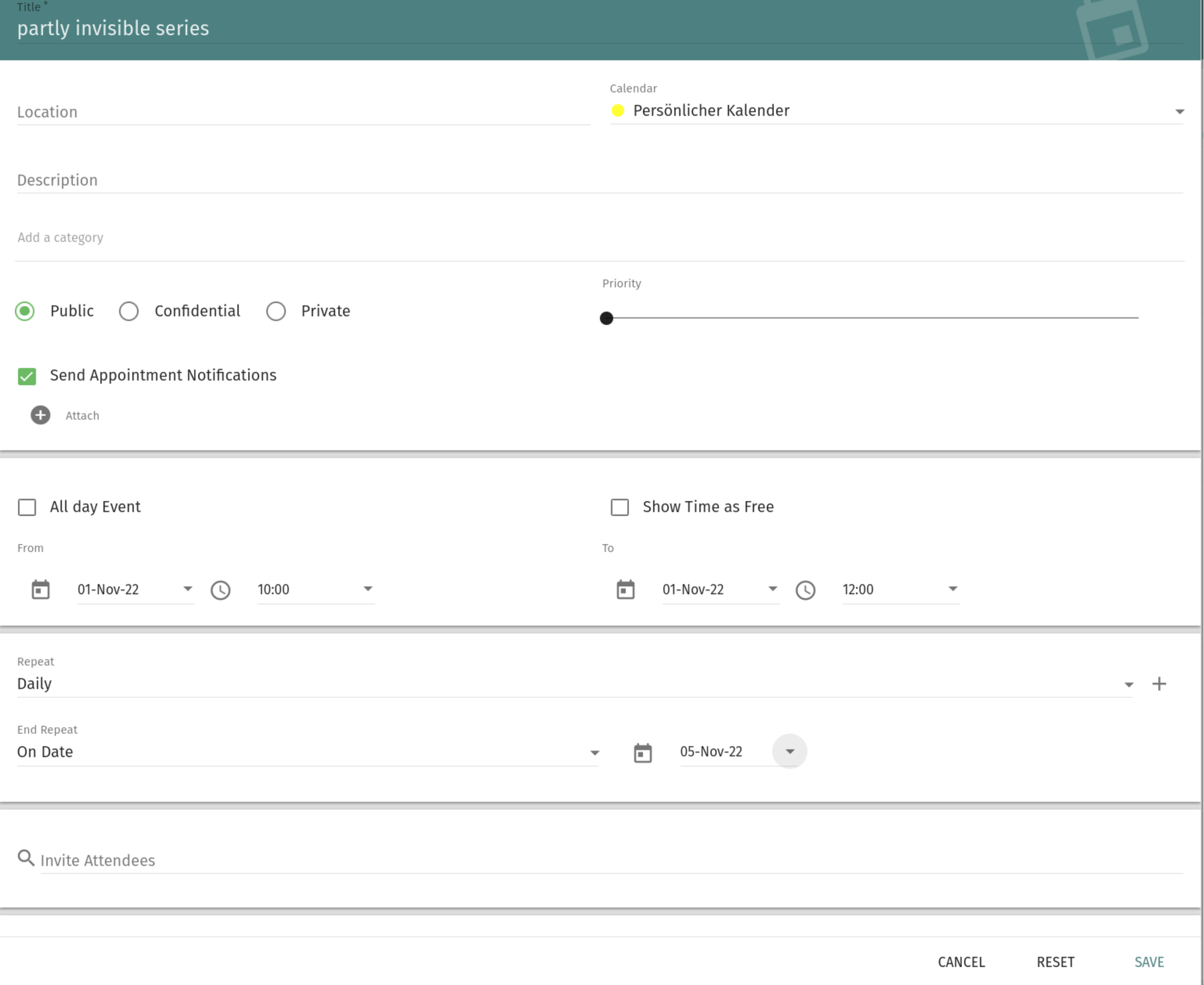The height and width of the screenshot is (985, 1204).
Task: Click the SAVE button
Action: tap(1149, 963)
